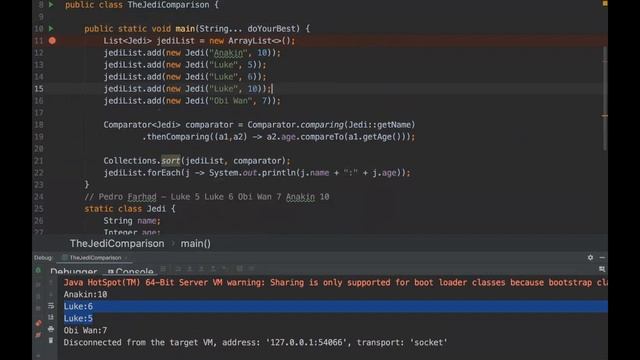Image resolution: width=640 pixels, height=360 pixels.
Task: Toggle Mute Breakpoints icon in debug sidebar
Action: 38,335
